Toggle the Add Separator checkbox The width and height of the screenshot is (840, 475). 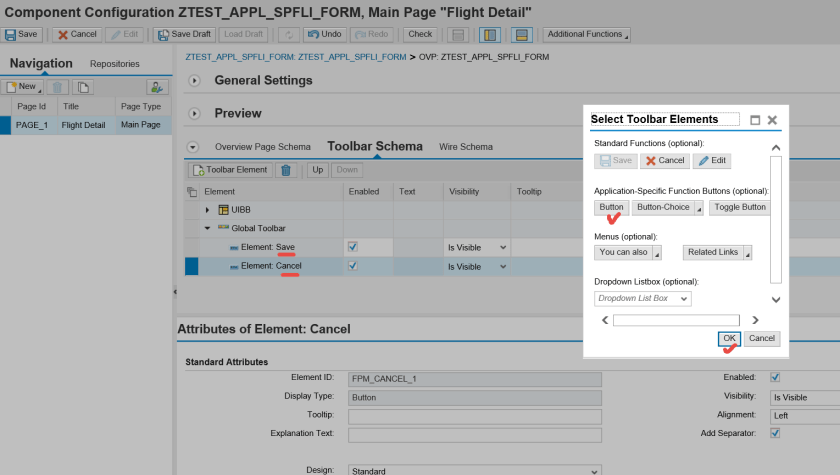click(x=774, y=433)
